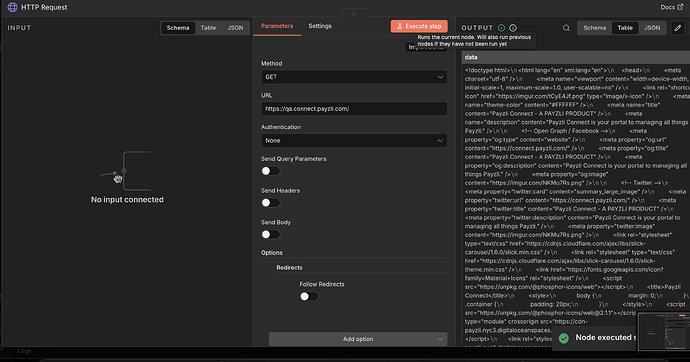This screenshot has height=362, width=690.
Task: Open the Docs link
Action: pyautogui.click(x=672, y=7)
